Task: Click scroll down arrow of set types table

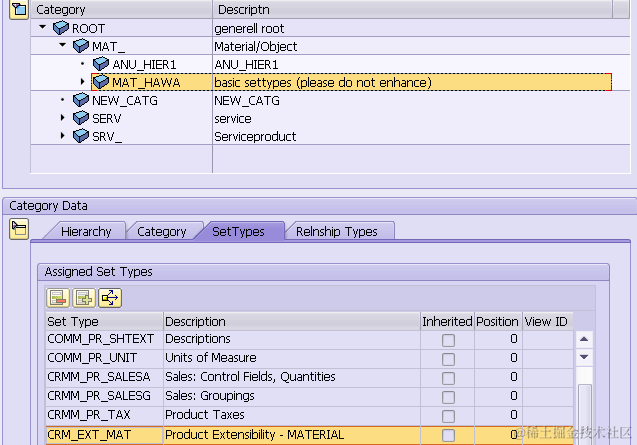Action: tap(584, 357)
